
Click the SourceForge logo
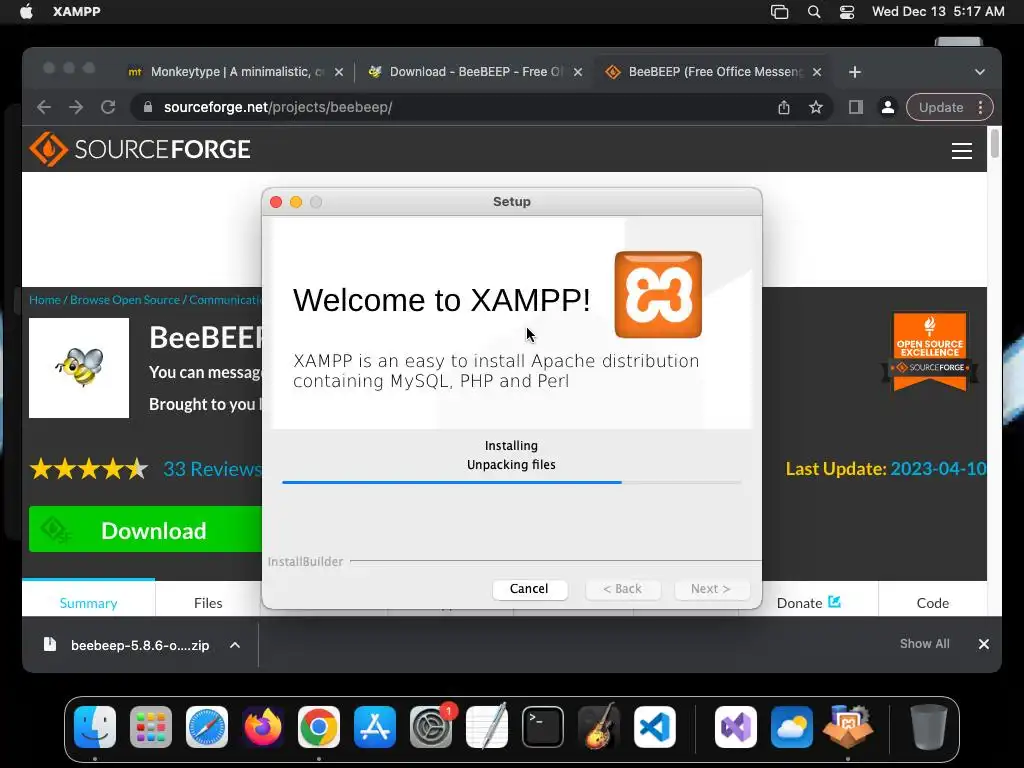pyautogui.click(x=140, y=149)
